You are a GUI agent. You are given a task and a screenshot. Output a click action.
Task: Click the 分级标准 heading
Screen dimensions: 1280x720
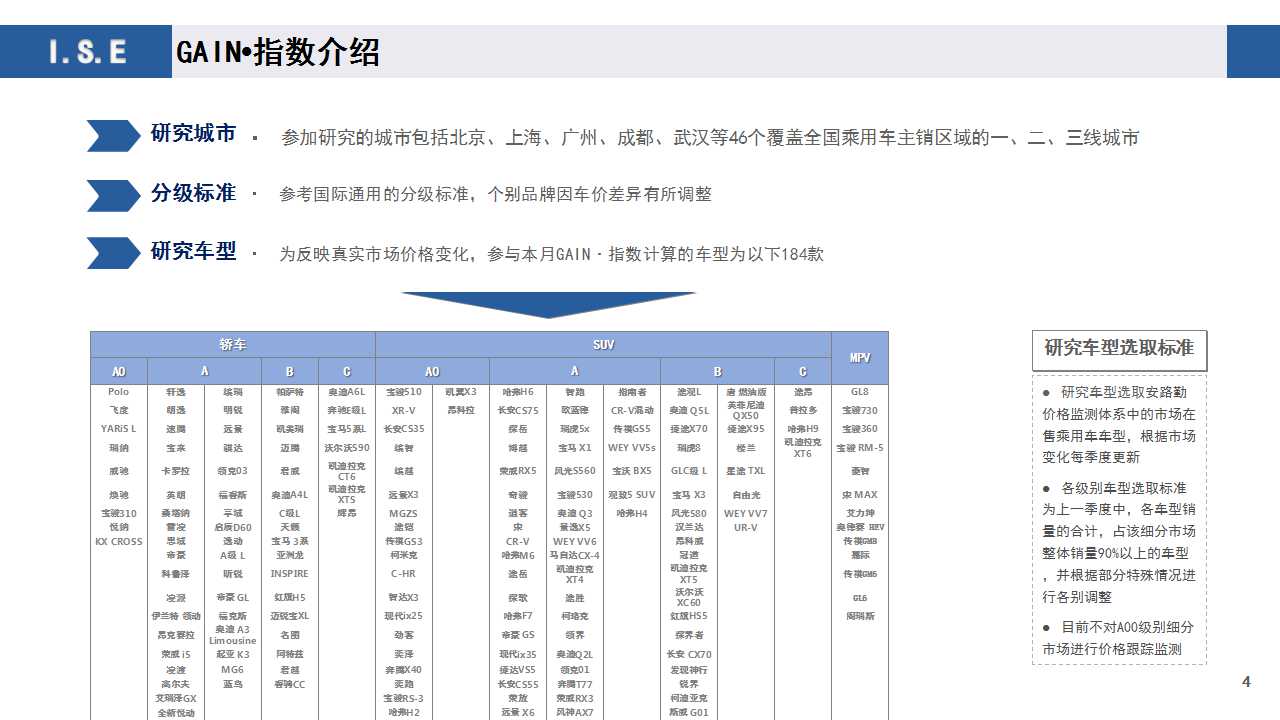pos(193,192)
